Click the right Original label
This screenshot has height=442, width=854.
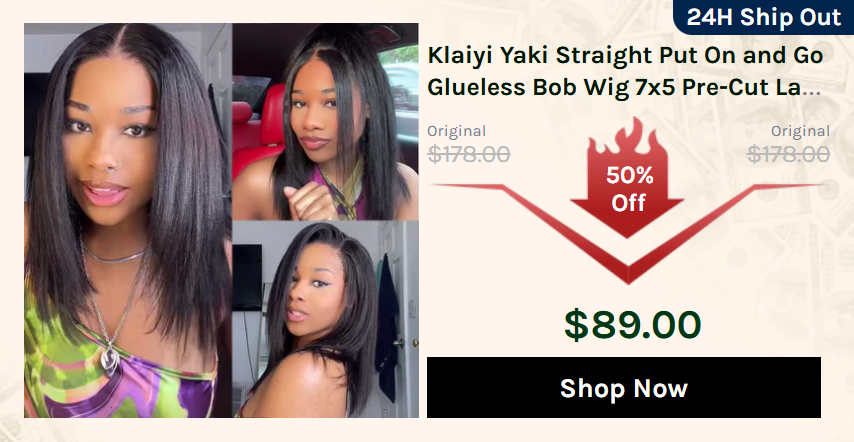(x=800, y=131)
